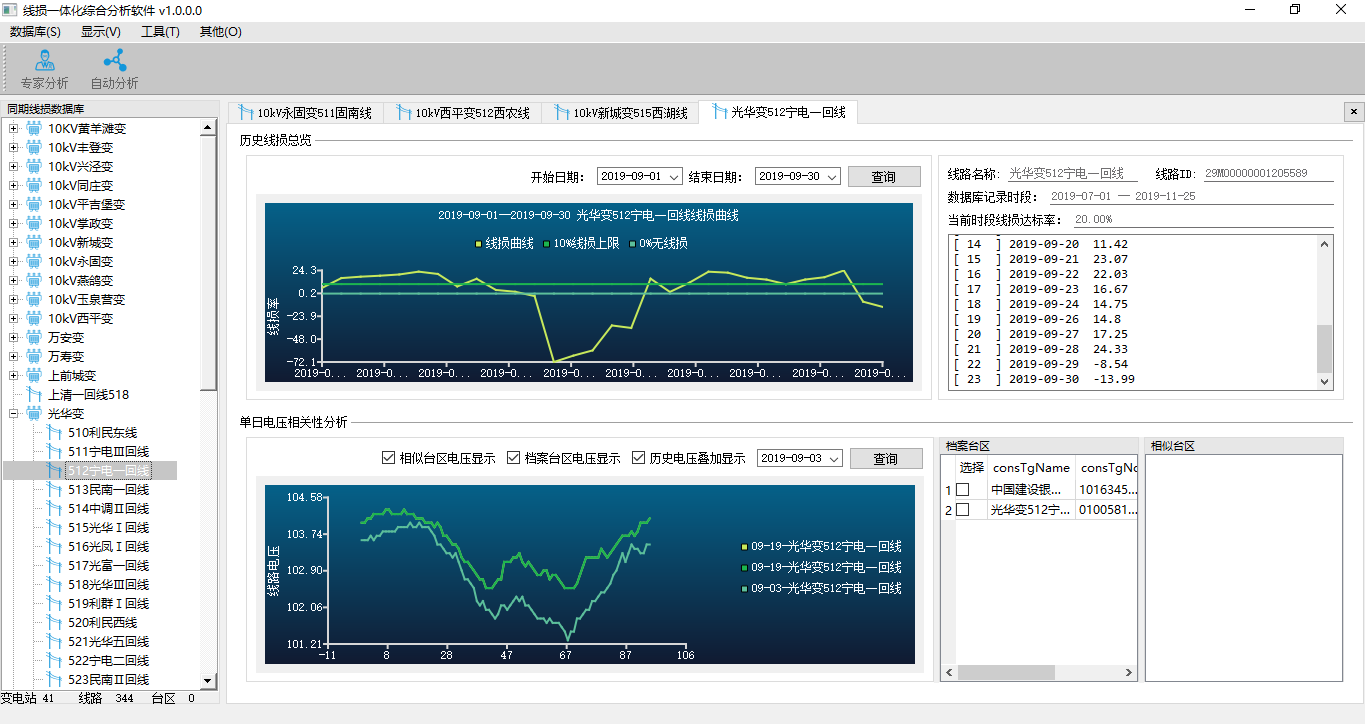Click the substation icon beside 10KV黄羊滩变
This screenshot has height=724, width=1365.
pos(34,128)
